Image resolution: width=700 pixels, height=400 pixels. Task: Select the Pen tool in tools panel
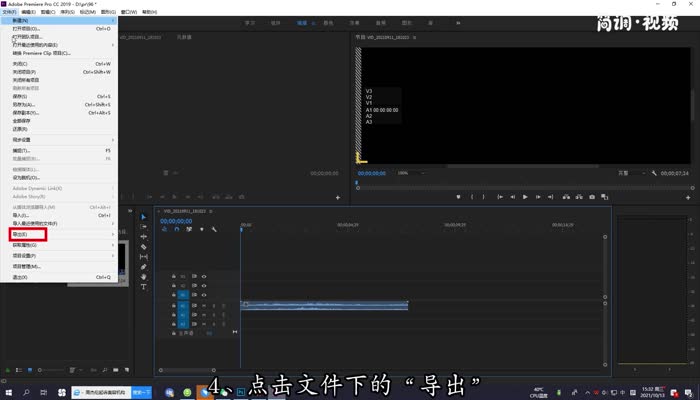click(144, 267)
